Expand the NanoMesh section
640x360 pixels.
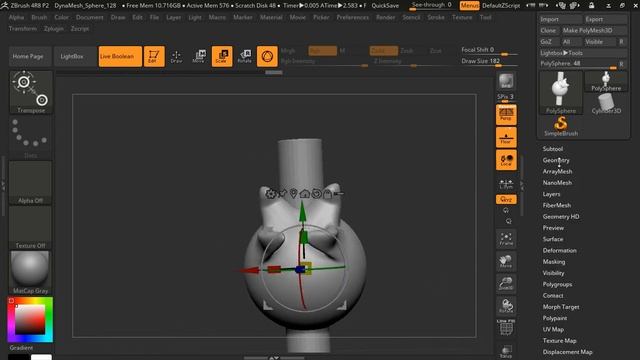[557, 183]
